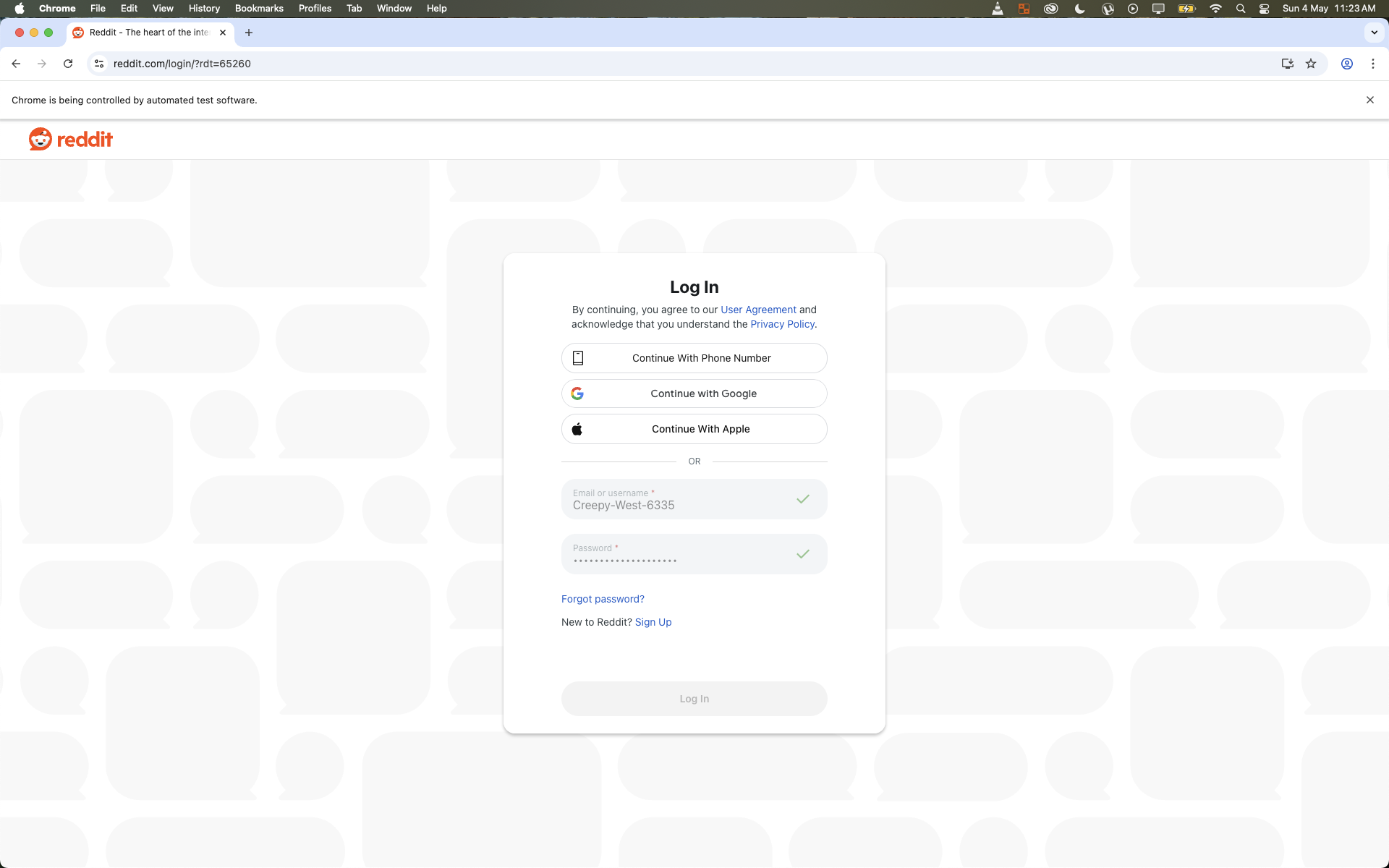
Task: Click the WordPress icon in menu bar
Action: (x=1108, y=9)
